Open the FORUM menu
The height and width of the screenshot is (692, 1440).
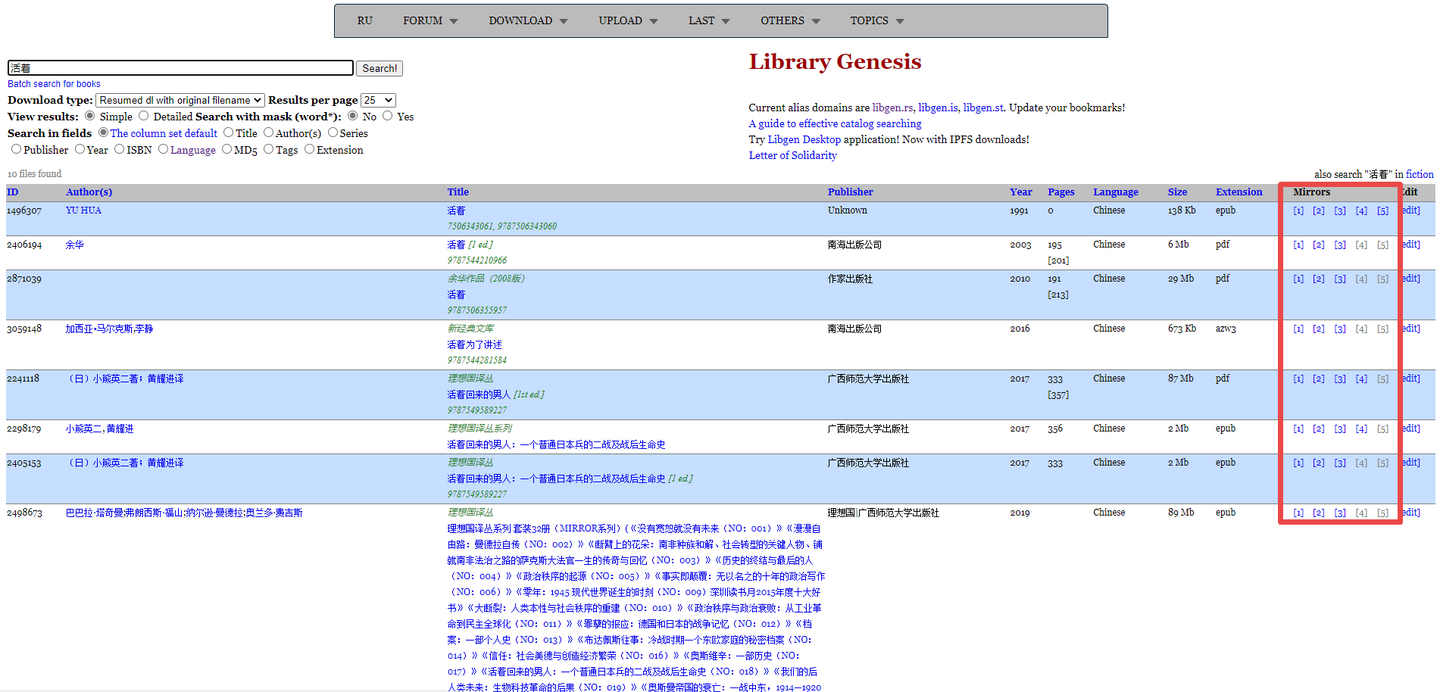[x=430, y=21]
